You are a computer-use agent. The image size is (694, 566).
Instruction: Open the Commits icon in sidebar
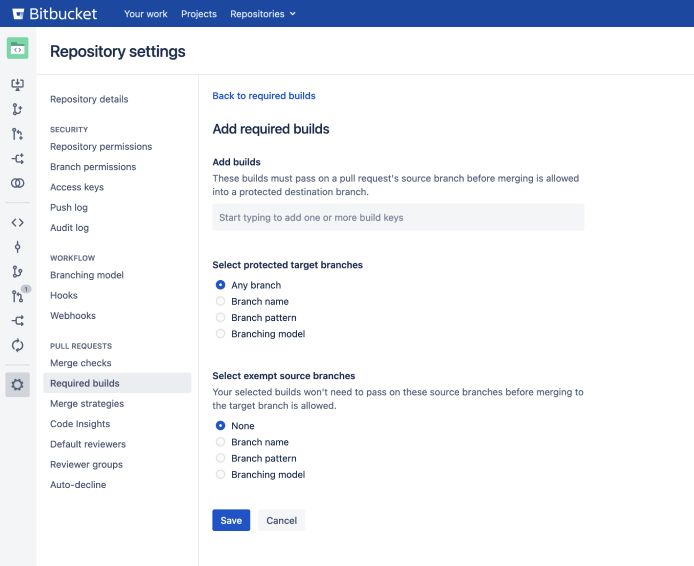[x=17, y=247]
